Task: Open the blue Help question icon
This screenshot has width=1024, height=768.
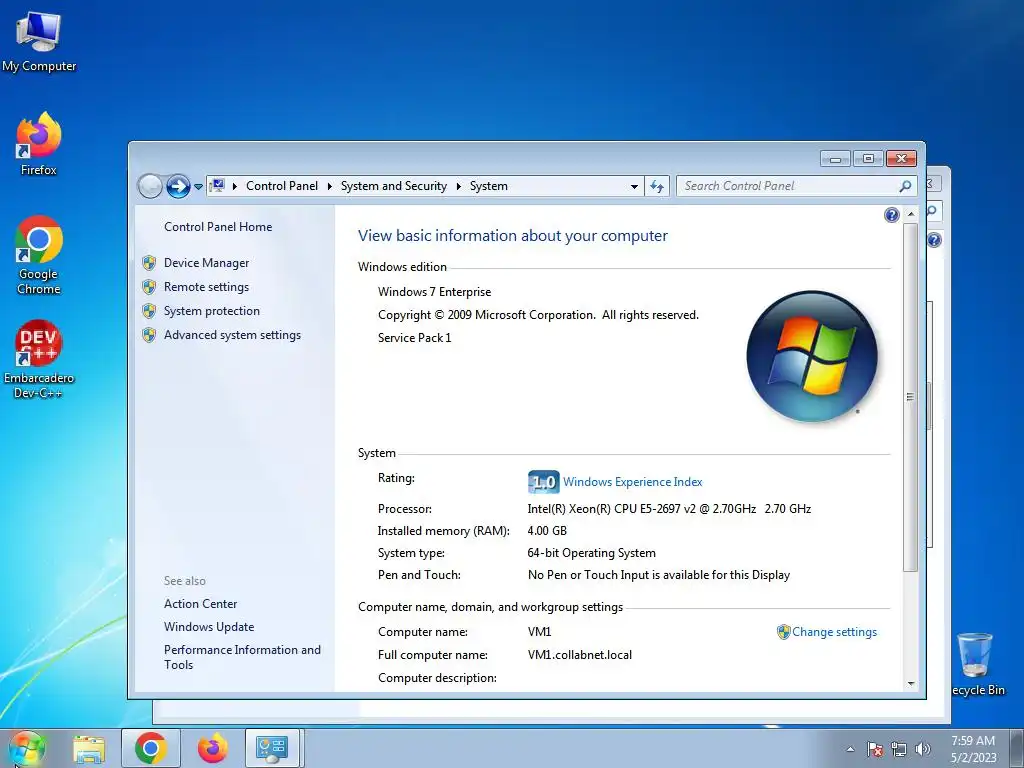Action: (891, 215)
